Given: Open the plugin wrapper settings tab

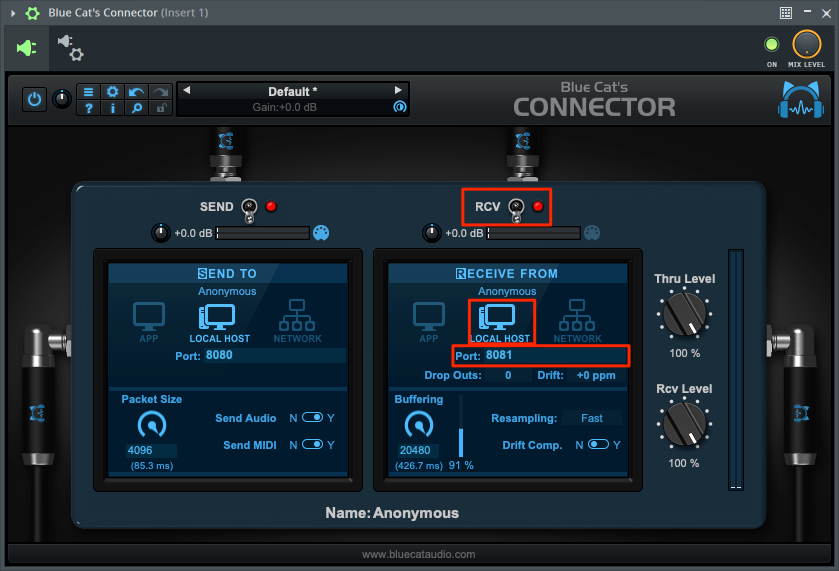Looking at the screenshot, I should pyautogui.click(x=71, y=48).
